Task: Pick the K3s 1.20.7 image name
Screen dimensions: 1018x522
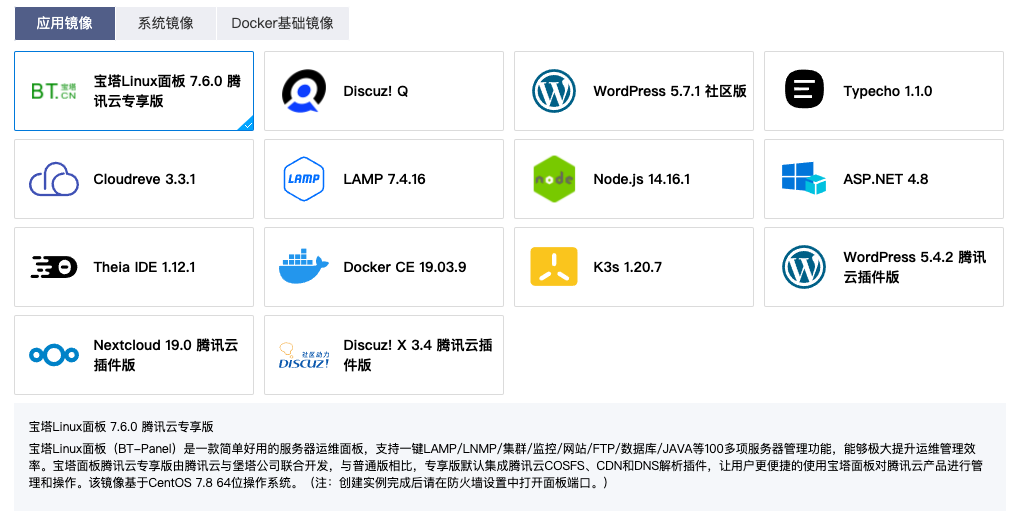Action: tap(627, 267)
